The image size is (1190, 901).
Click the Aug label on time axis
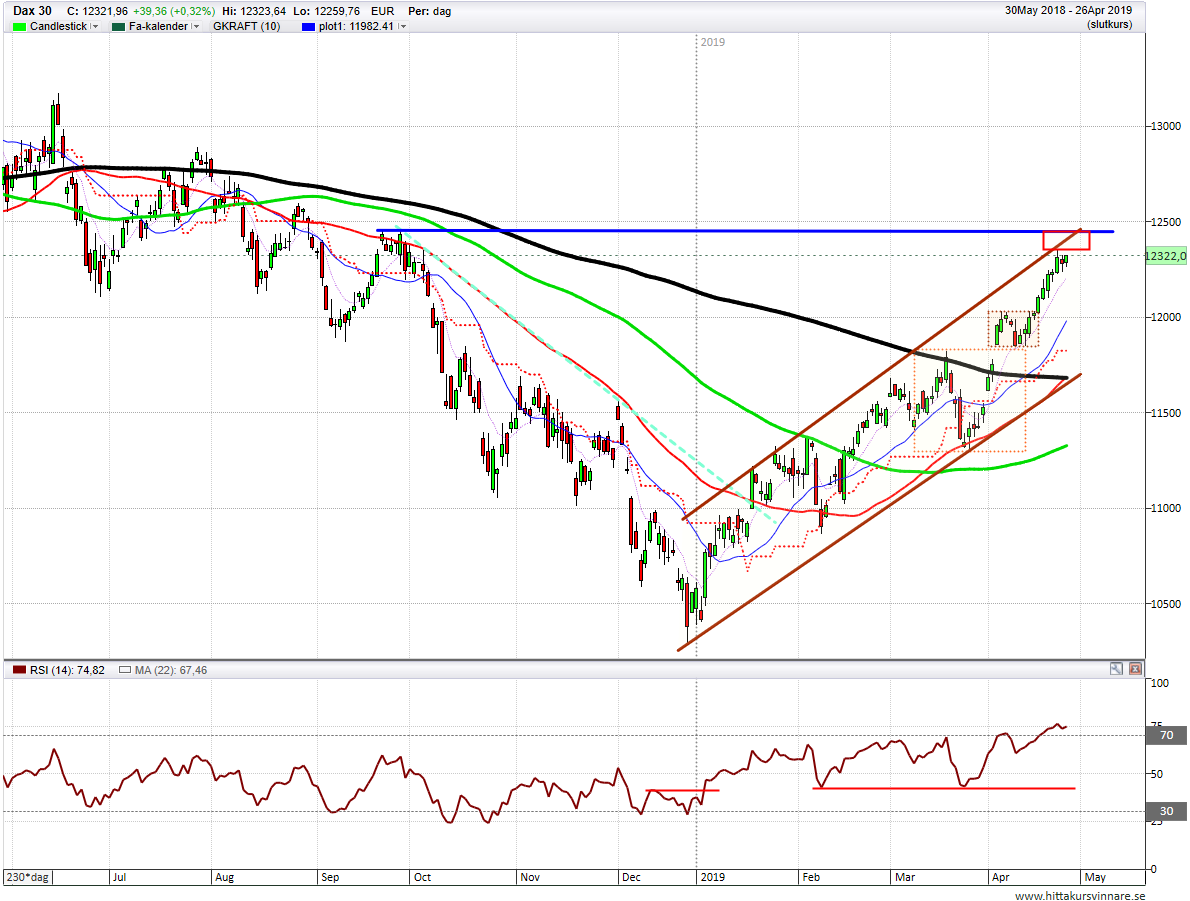(225, 877)
